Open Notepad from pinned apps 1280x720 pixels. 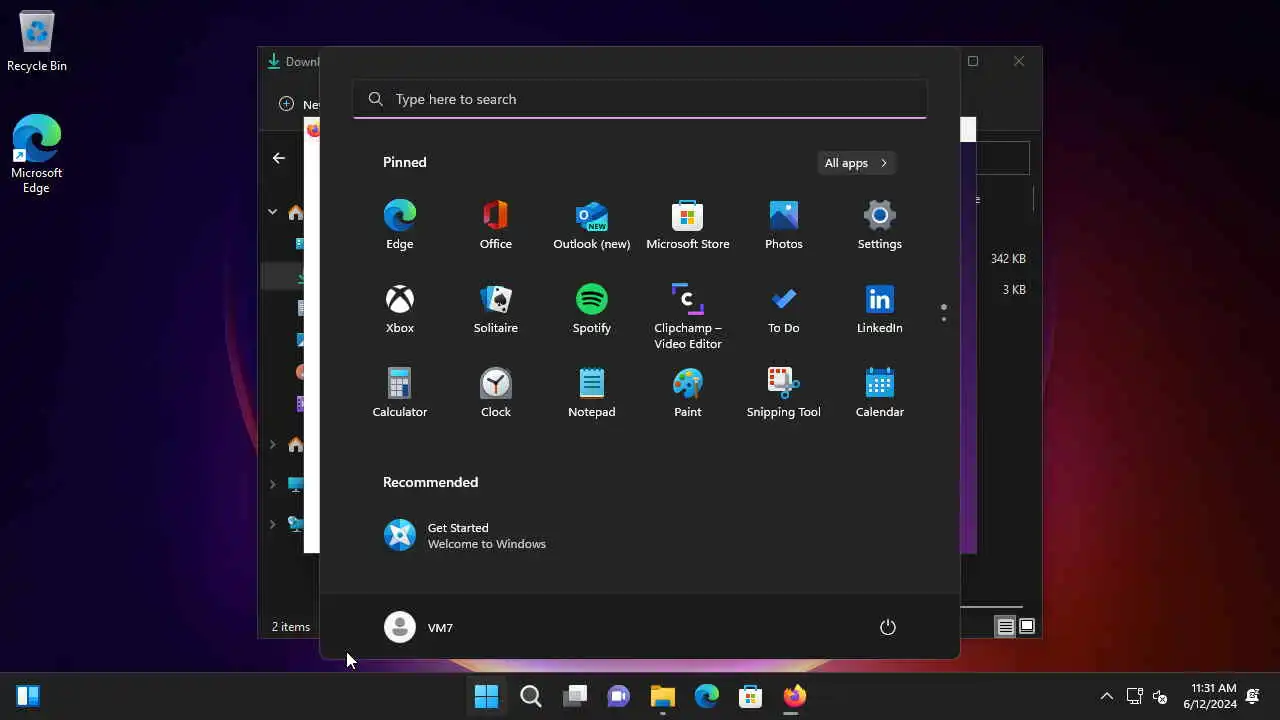pos(591,393)
